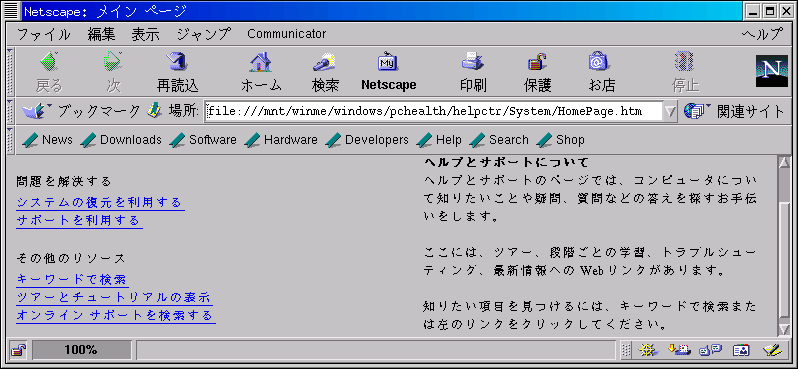The image size is (798, 369).
Task: Open the 編集 (Edit) menu
Action: click(x=101, y=35)
